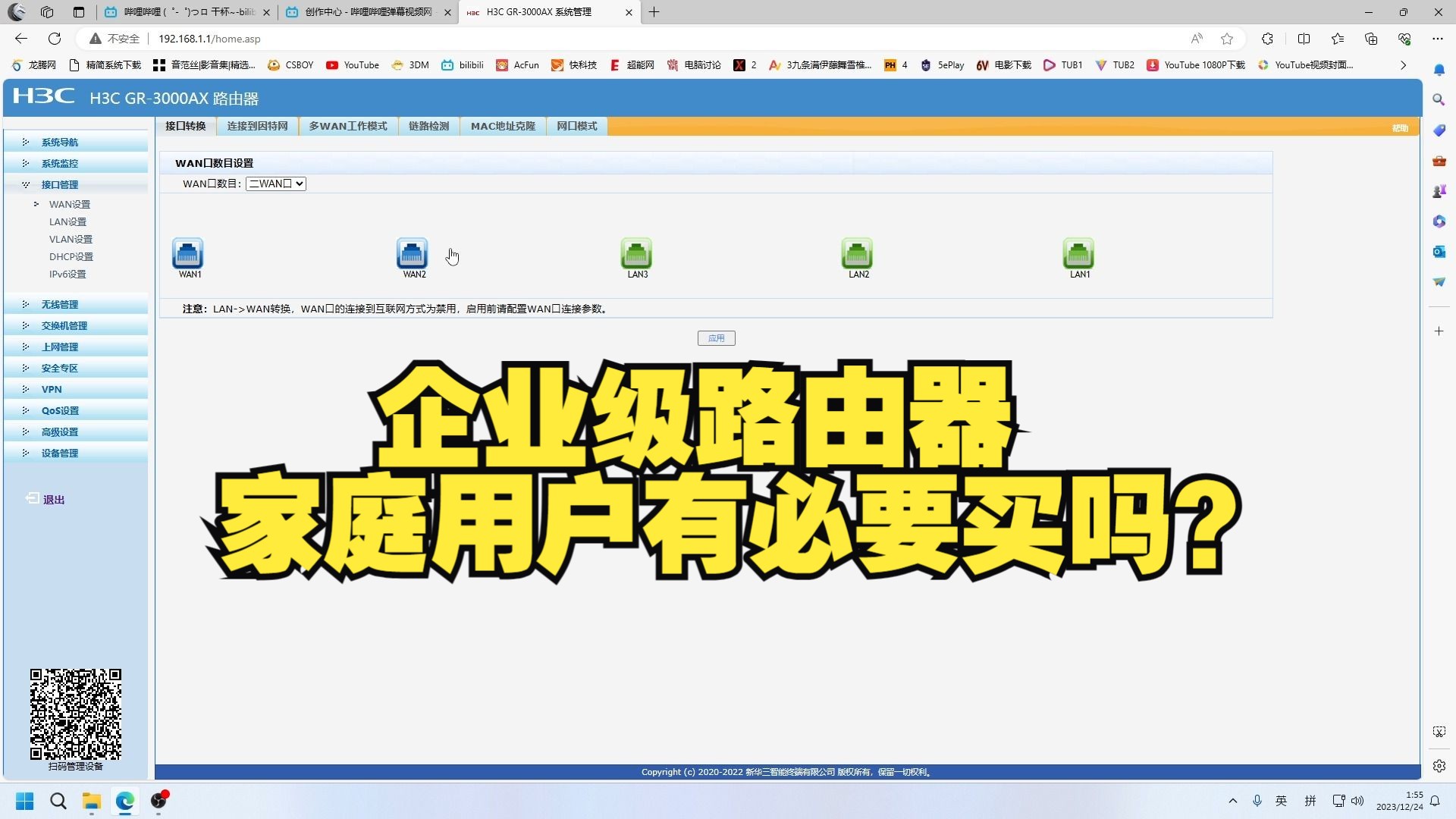Open the browser extensions icon
Screen dimensions: 1456x819
point(1267,39)
